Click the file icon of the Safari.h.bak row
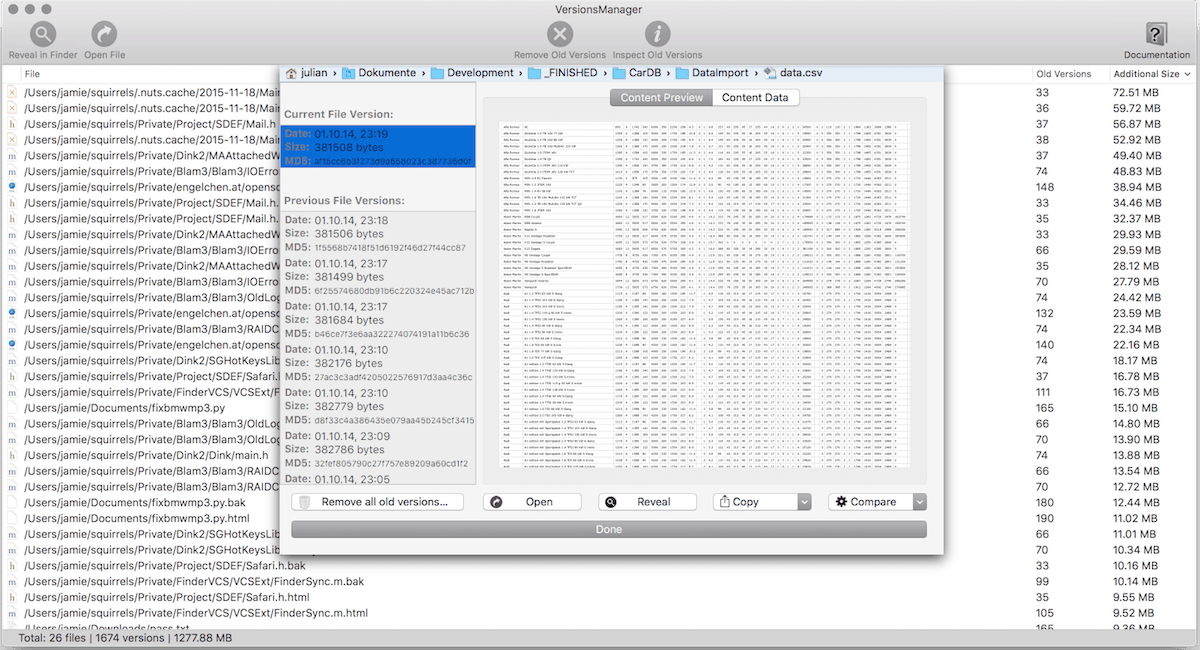This screenshot has height=650, width=1200. pyautogui.click(x=12, y=565)
